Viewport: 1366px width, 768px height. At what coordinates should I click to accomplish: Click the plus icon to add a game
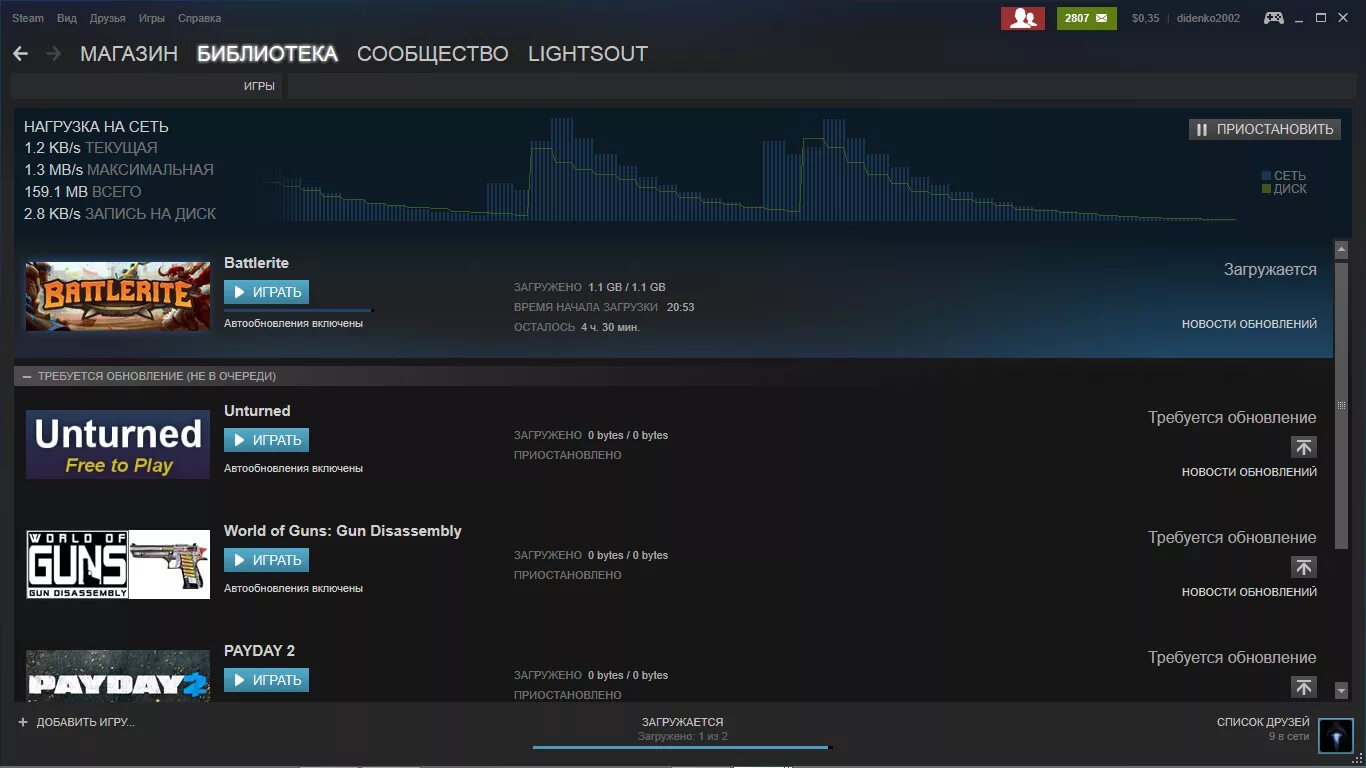(x=23, y=722)
